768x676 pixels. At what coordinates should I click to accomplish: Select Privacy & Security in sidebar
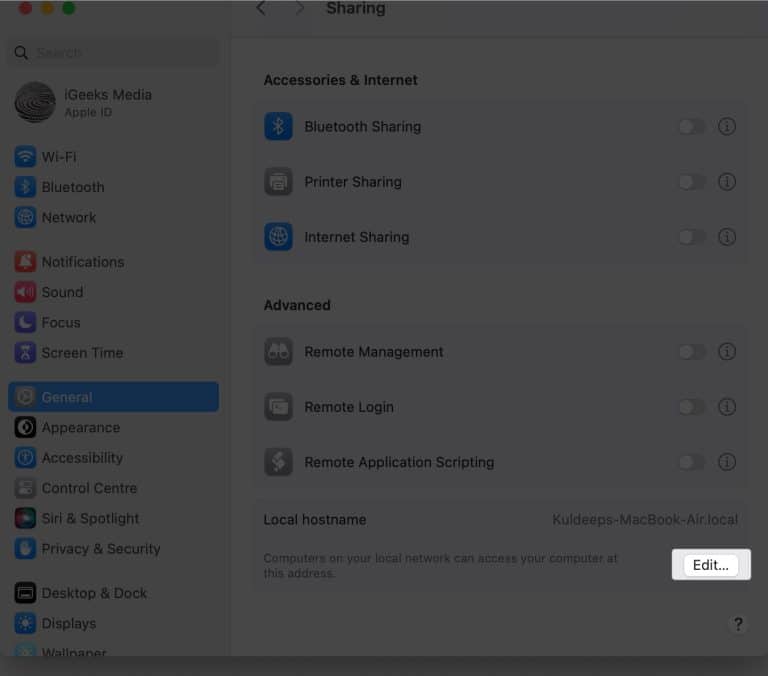click(100, 549)
